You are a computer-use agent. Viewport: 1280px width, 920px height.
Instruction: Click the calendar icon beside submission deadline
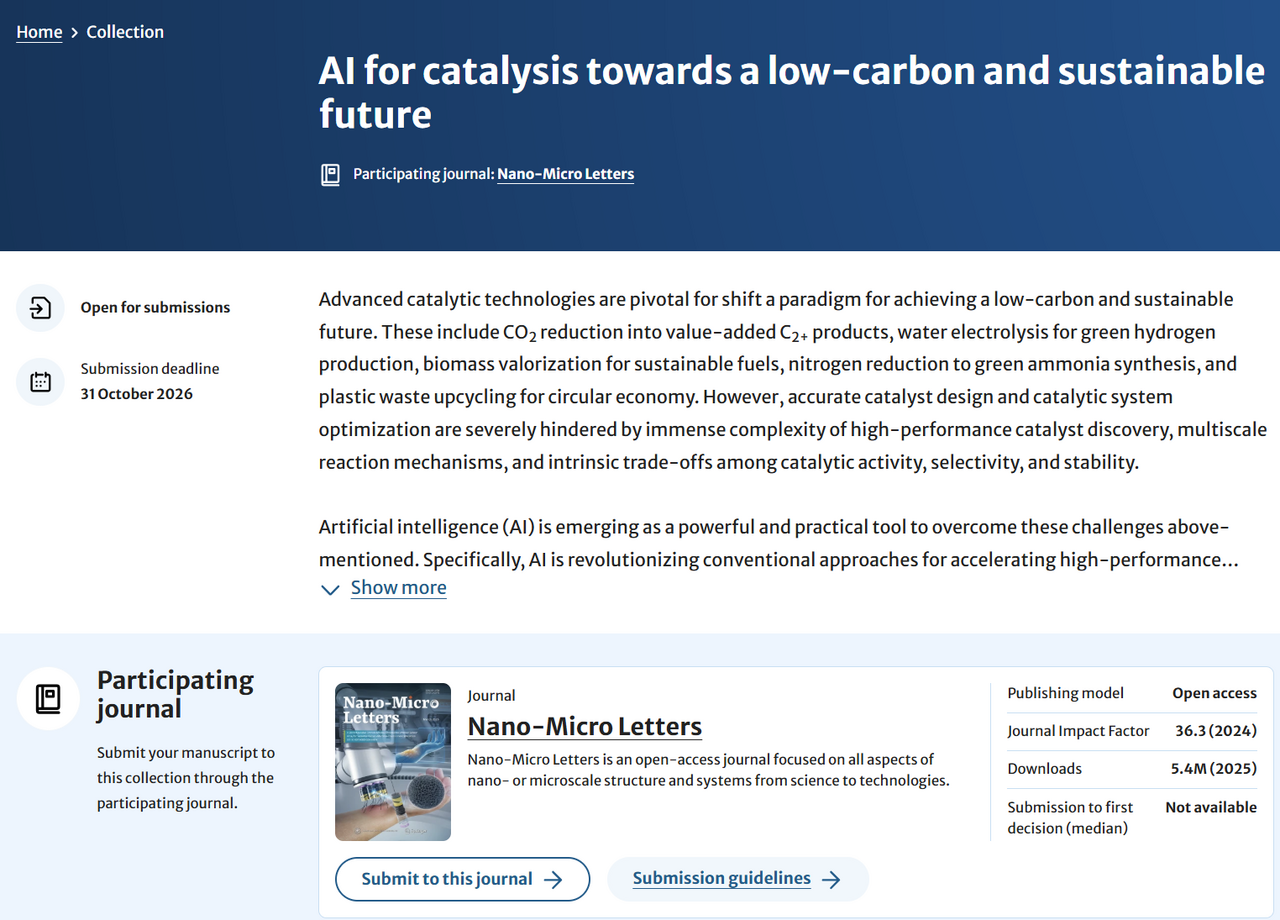(x=40, y=381)
